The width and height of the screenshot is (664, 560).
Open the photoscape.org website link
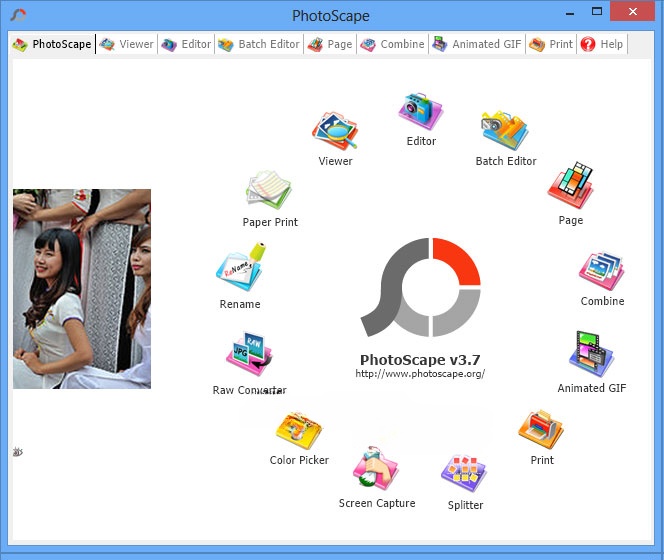tap(420, 374)
